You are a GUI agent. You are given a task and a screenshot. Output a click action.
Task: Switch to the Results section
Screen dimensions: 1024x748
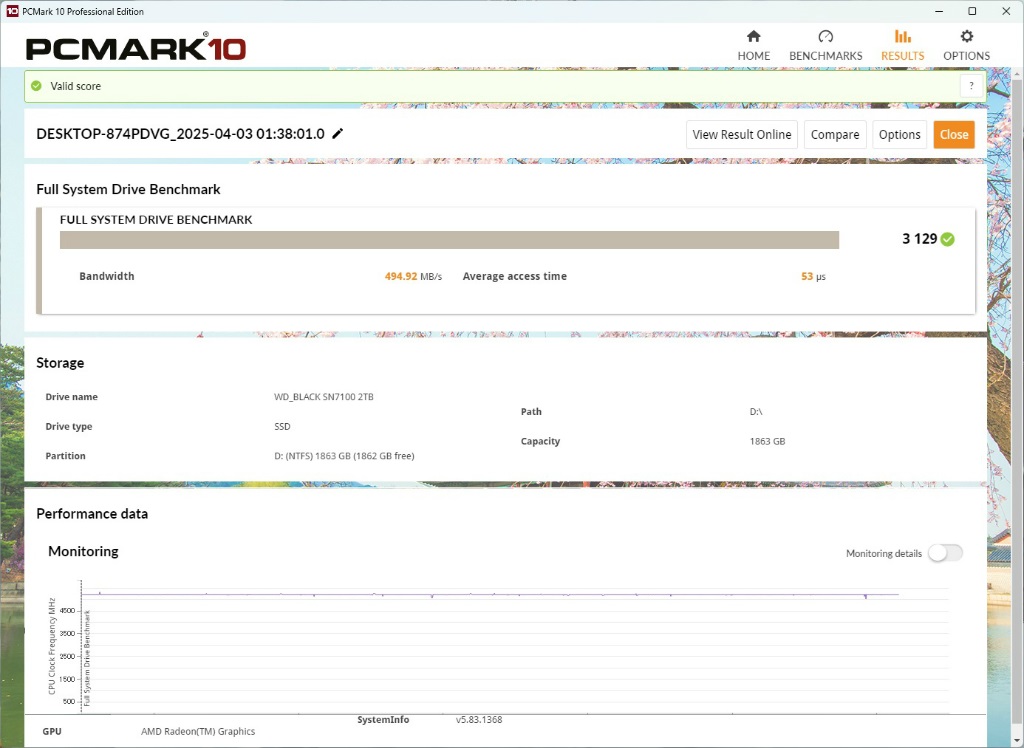(x=903, y=46)
